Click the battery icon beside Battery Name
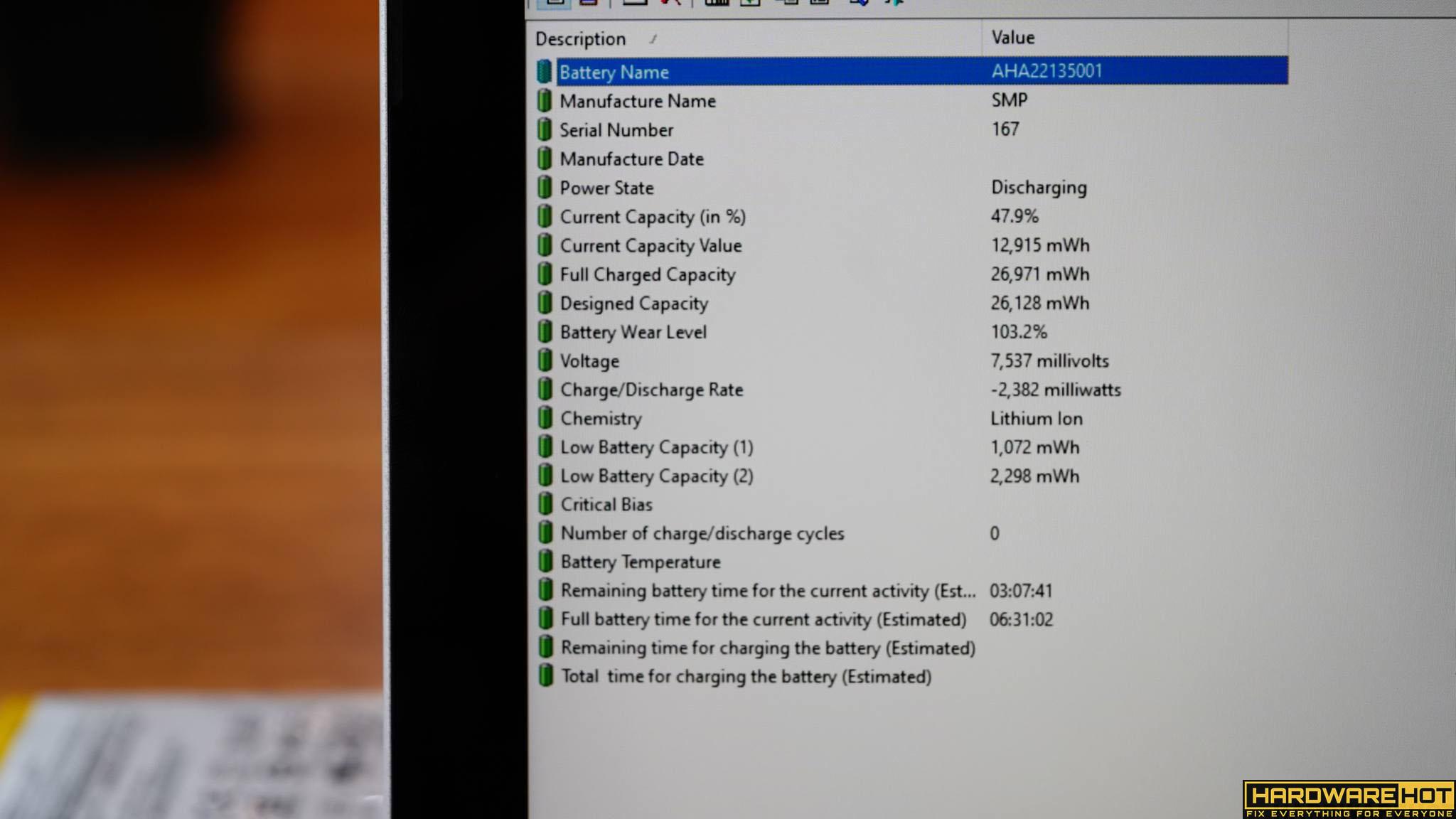The image size is (1456, 819). tap(544, 72)
